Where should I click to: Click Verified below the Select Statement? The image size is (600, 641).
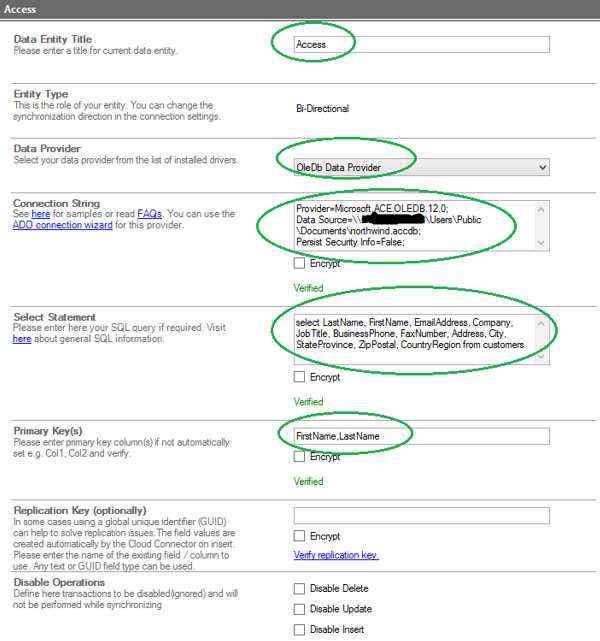click(308, 400)
